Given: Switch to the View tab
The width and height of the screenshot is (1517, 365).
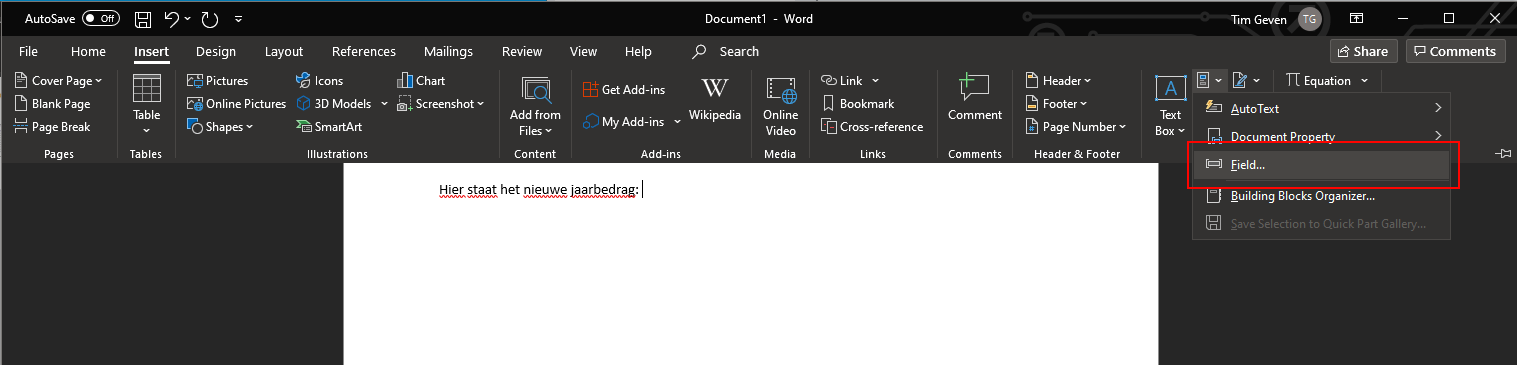Looking at the screenshot, I should coord(583,52).
